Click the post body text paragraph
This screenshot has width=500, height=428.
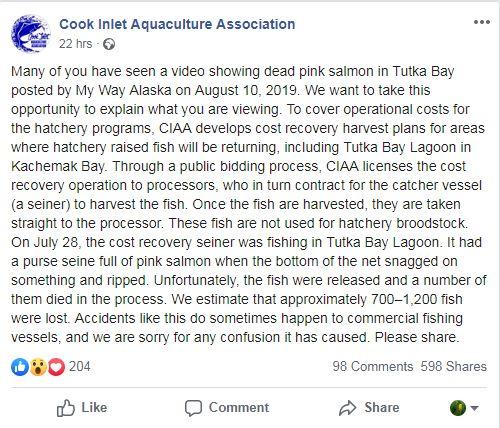pos(249,204)
